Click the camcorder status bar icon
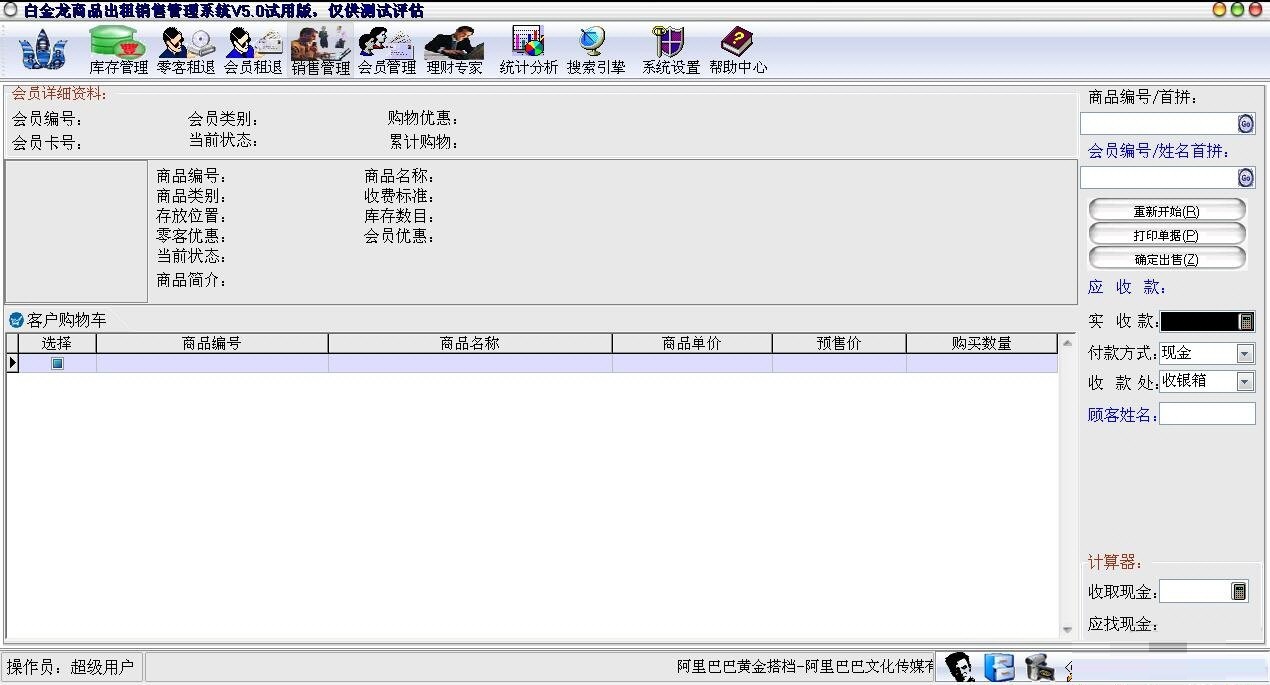The image size is (1270, 685). tap(1040, 667)
